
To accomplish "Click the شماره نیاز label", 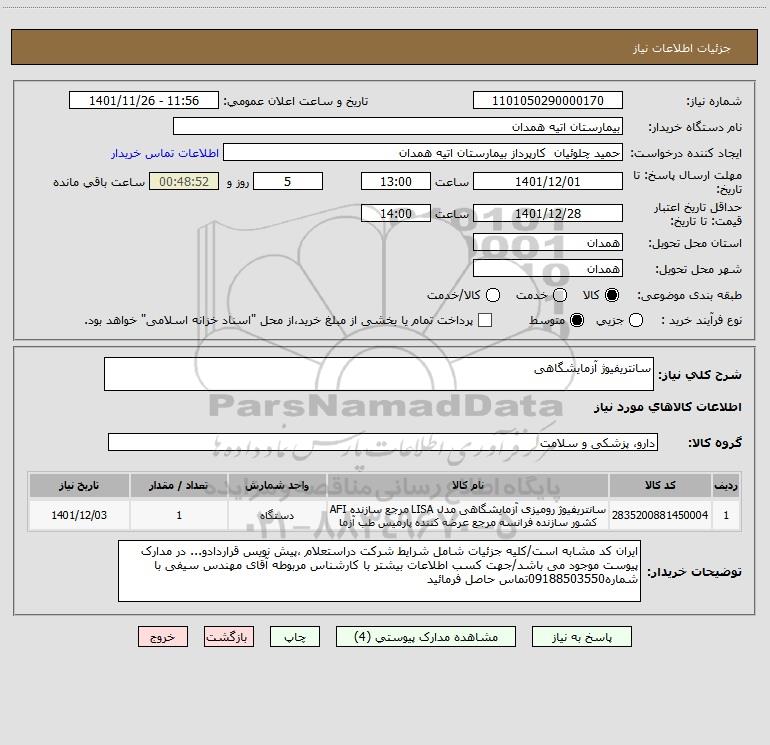I will (714, 102).
